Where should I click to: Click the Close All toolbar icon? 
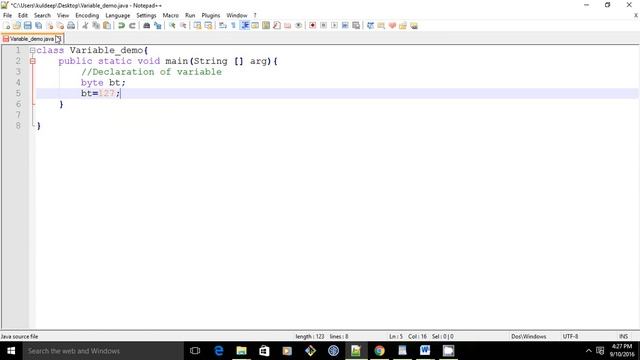[x=60, y=25]
